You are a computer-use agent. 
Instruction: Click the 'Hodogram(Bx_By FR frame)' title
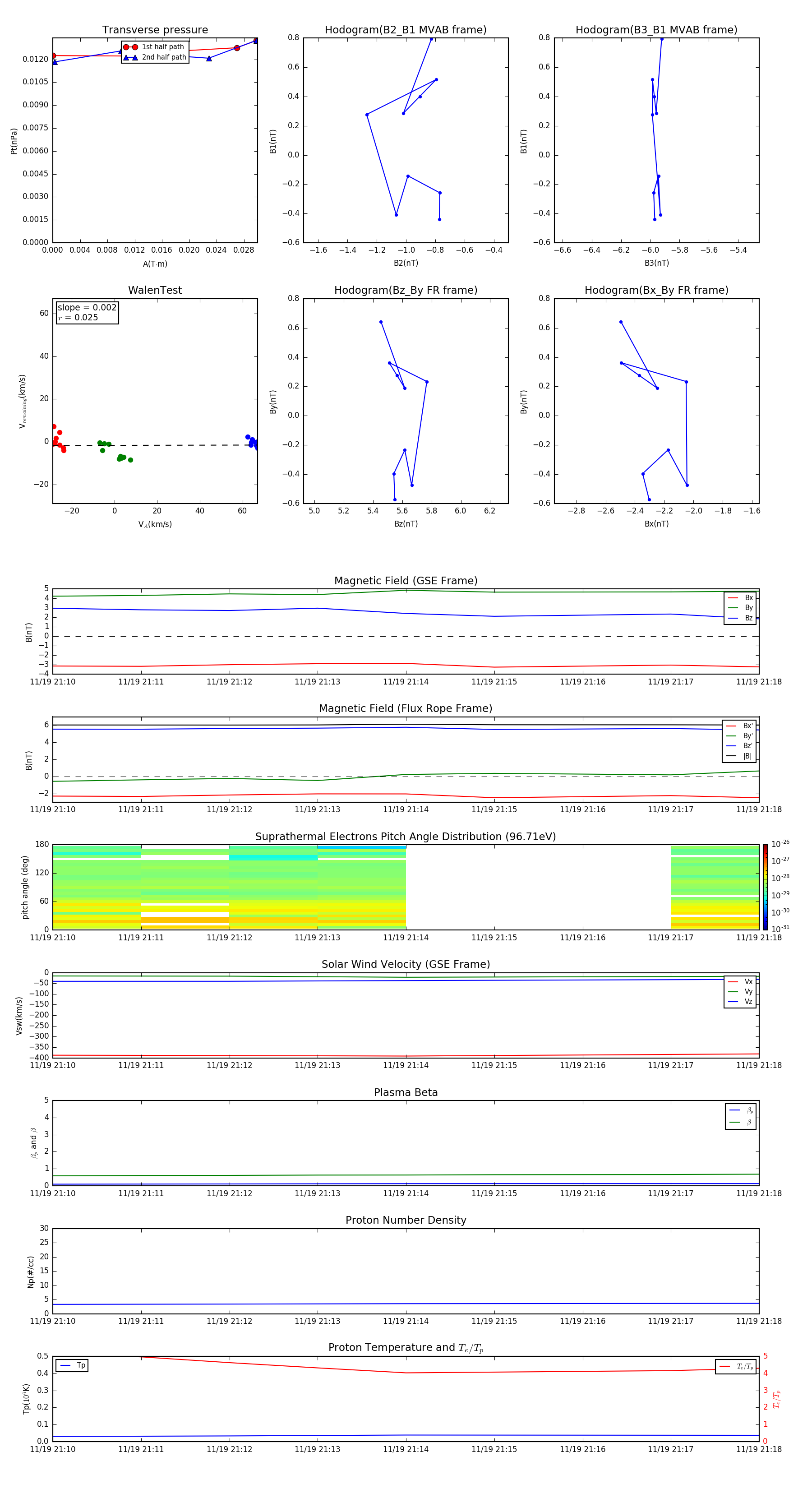tap(656, 290)
